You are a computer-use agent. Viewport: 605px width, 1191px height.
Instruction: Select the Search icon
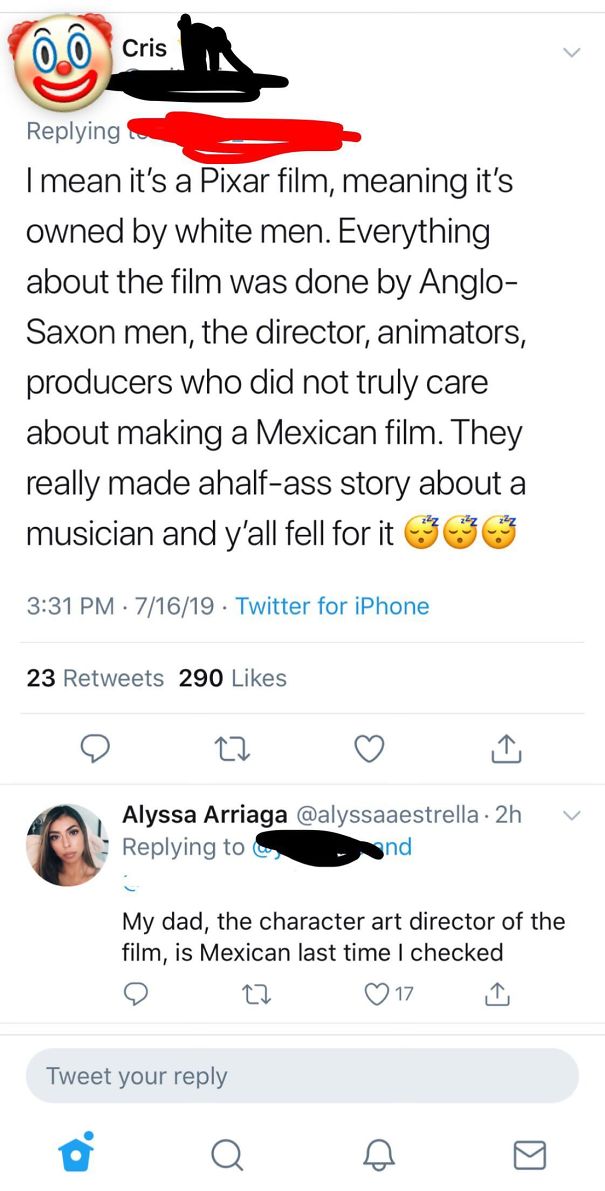tap(226, 1153)
